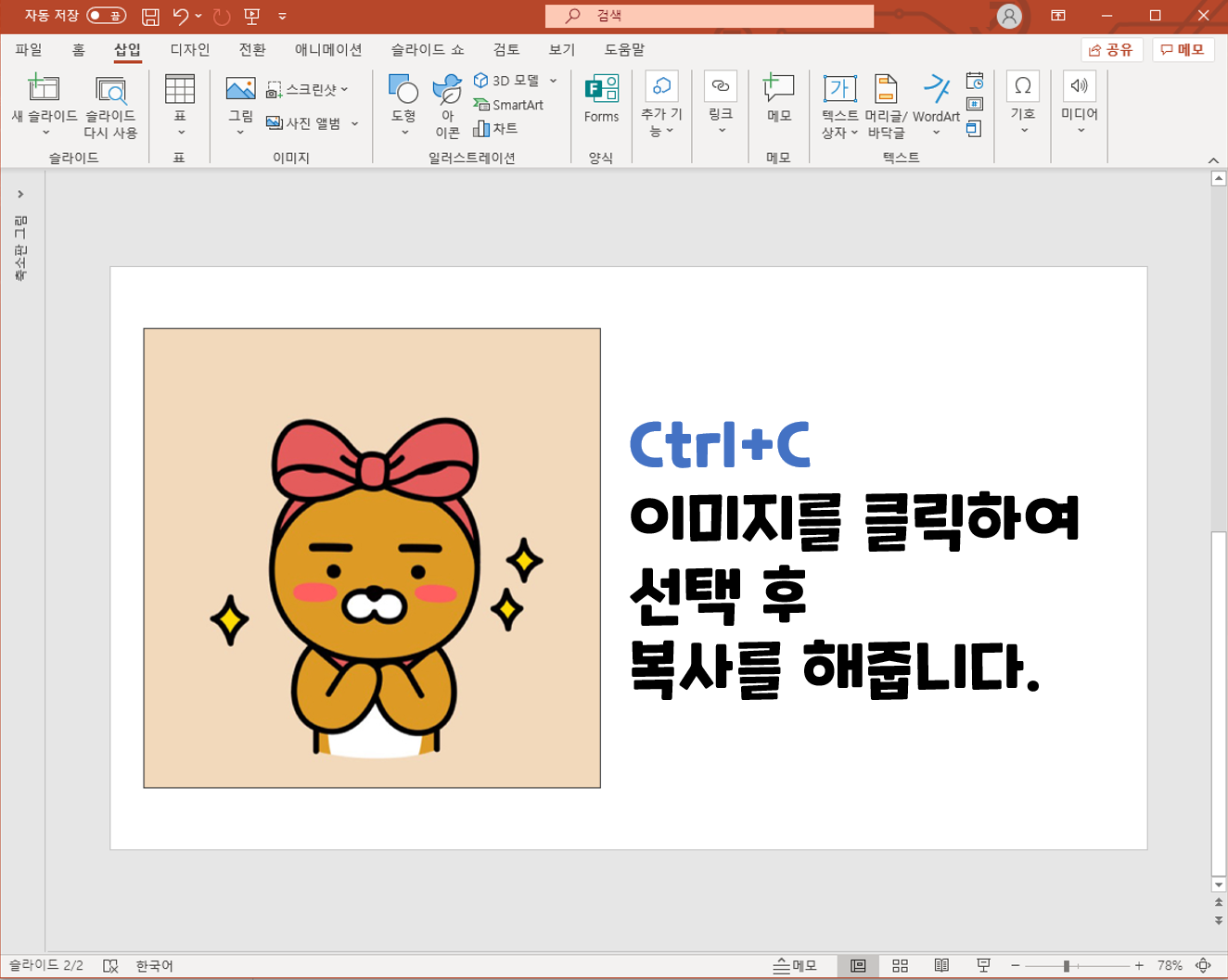Start slideshow from the quick access toolbar

(251, 16)
